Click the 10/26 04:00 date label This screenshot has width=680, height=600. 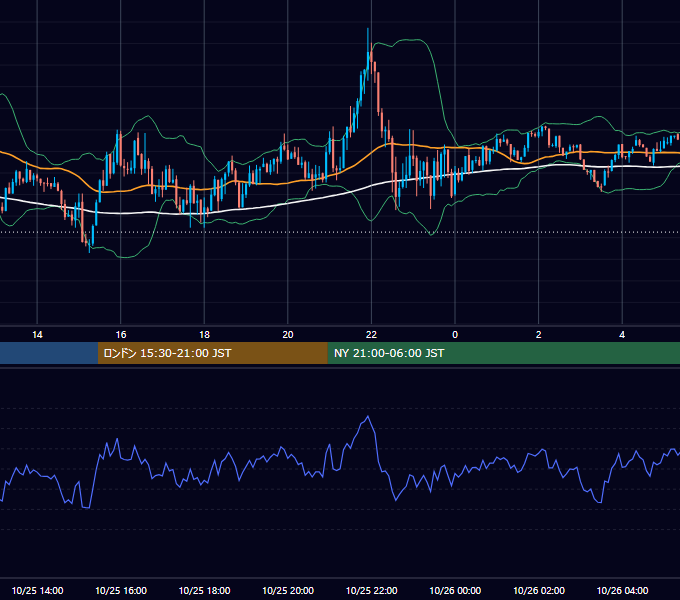[622, 590]
